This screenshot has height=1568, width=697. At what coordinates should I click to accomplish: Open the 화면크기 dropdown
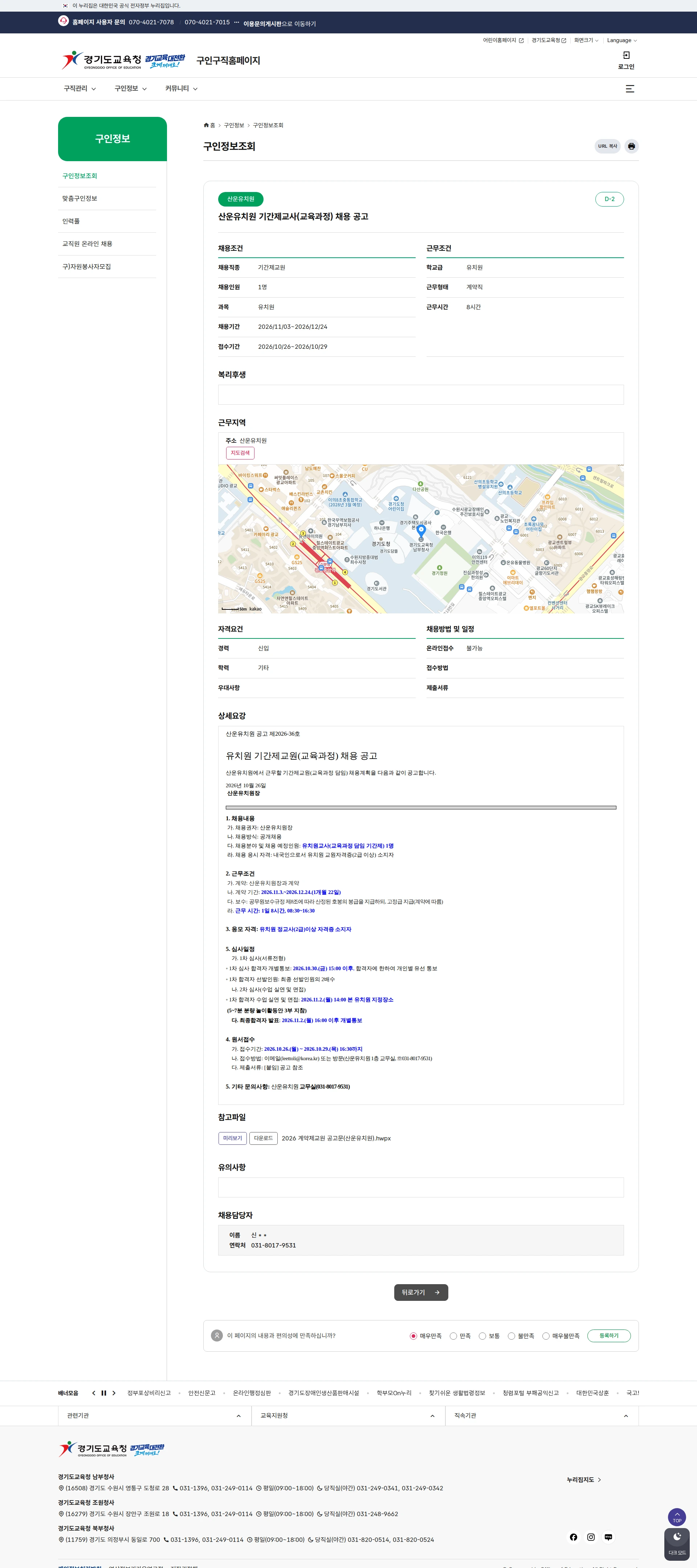[586, 41]
